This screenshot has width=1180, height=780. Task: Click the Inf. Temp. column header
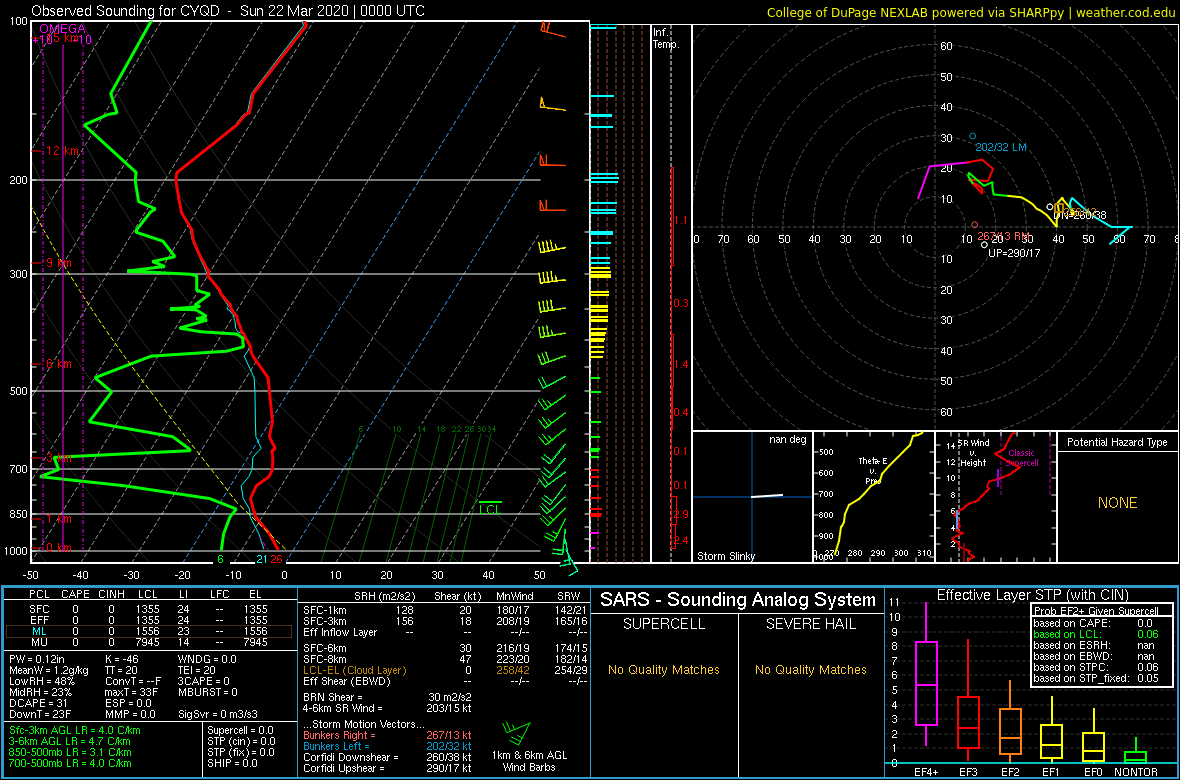click(667, 39)
